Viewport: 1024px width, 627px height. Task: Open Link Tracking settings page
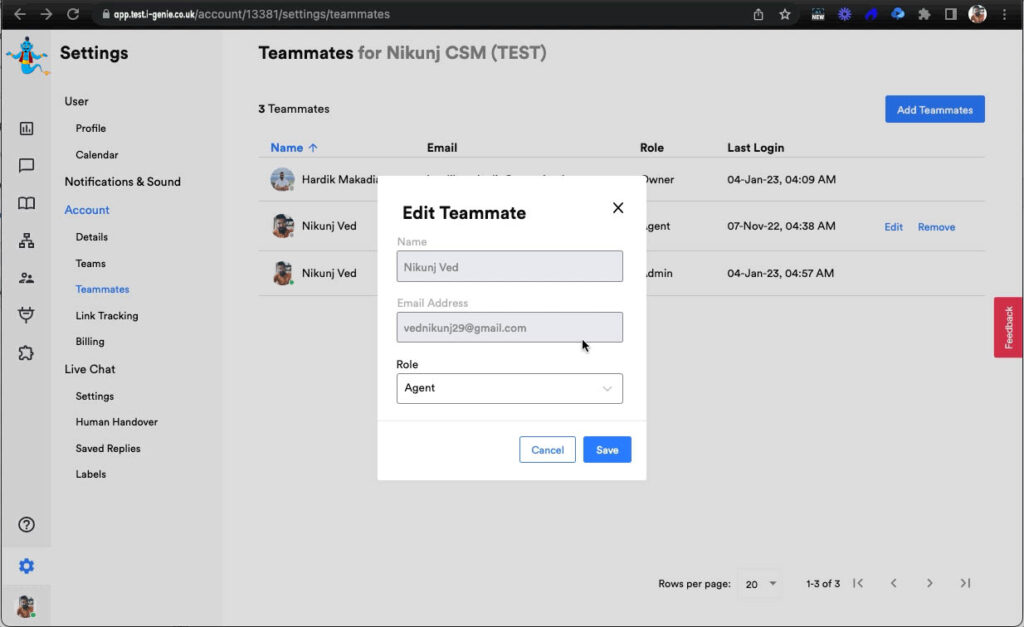[107, 316]
